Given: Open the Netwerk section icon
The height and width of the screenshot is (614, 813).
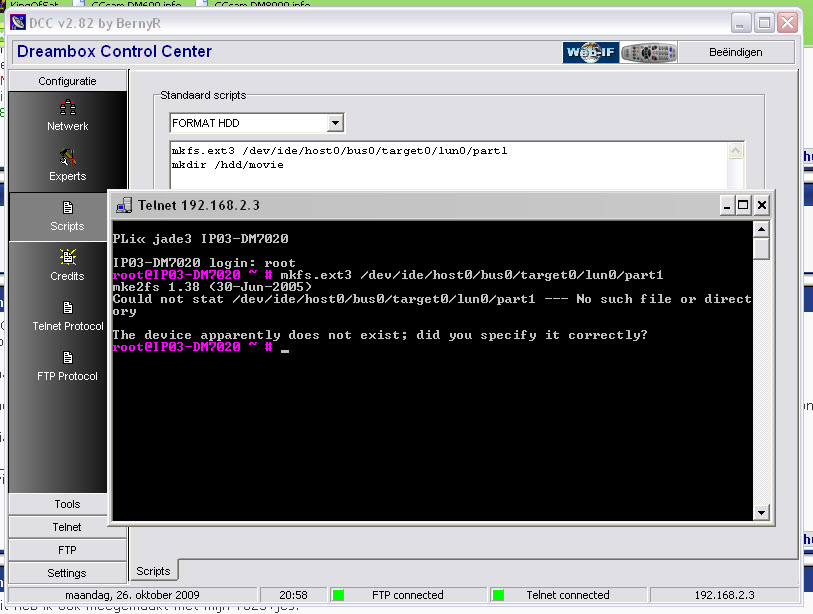Looking at the screenshot, I should pyautogui.click(x=68, y=107).
